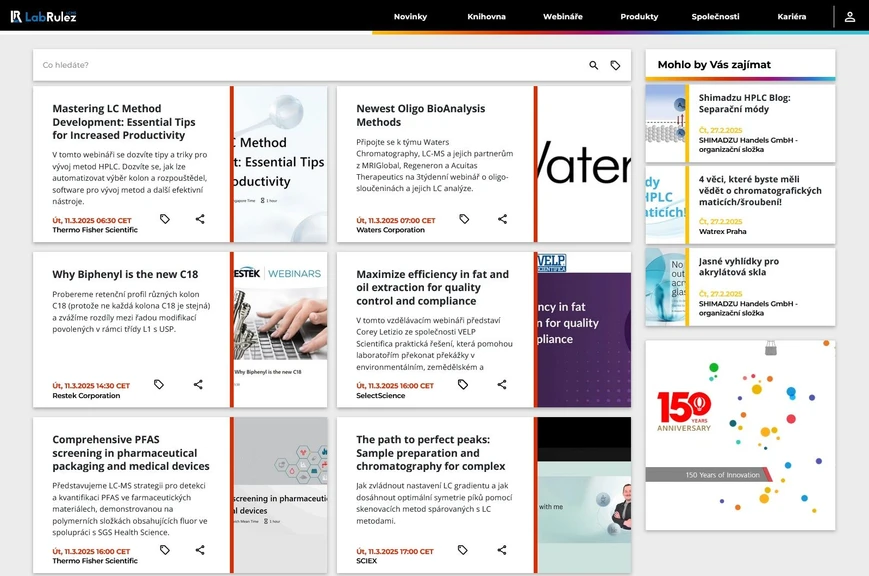Click into the Co hledáte search field
The height and width of the screenshot is (576, 869).
[x=300, y=65]
